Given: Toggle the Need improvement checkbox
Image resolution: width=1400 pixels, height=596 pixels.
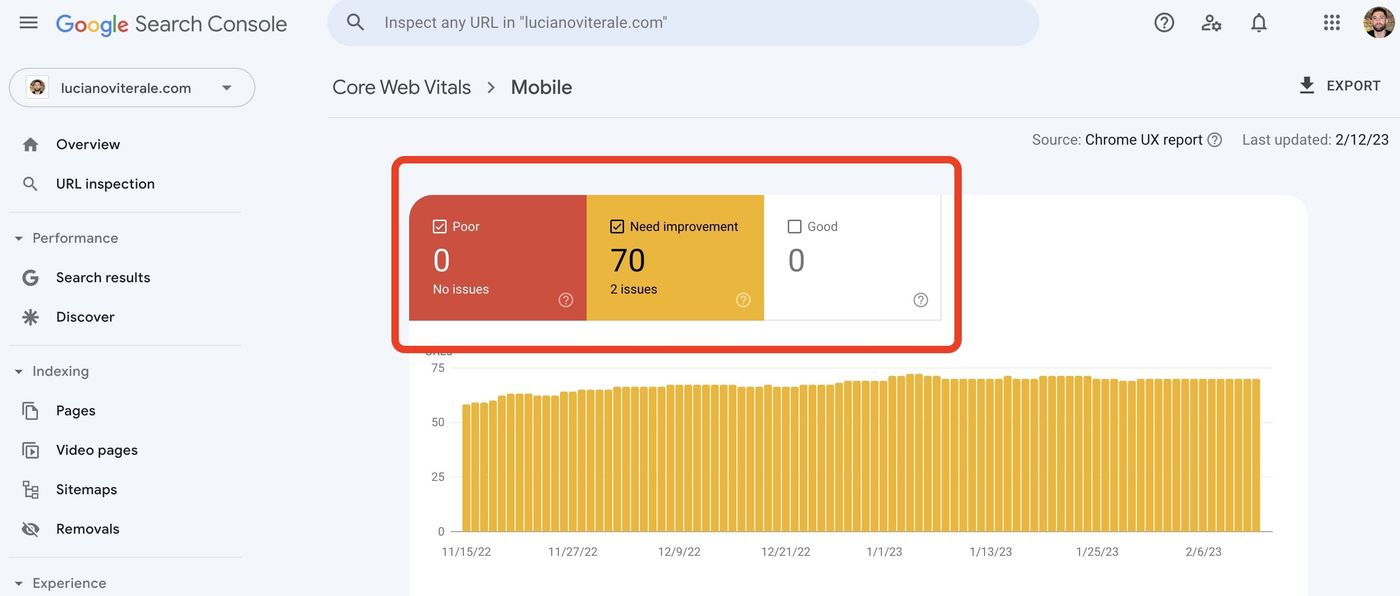Looking at the screenshot, I should tap(617, 227).
